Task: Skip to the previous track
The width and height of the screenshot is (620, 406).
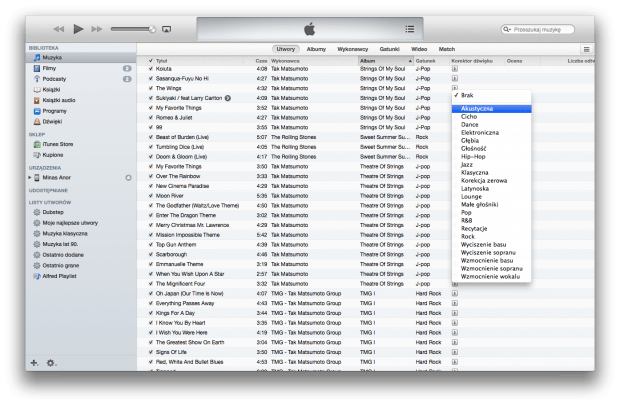Action: (59, 29)
